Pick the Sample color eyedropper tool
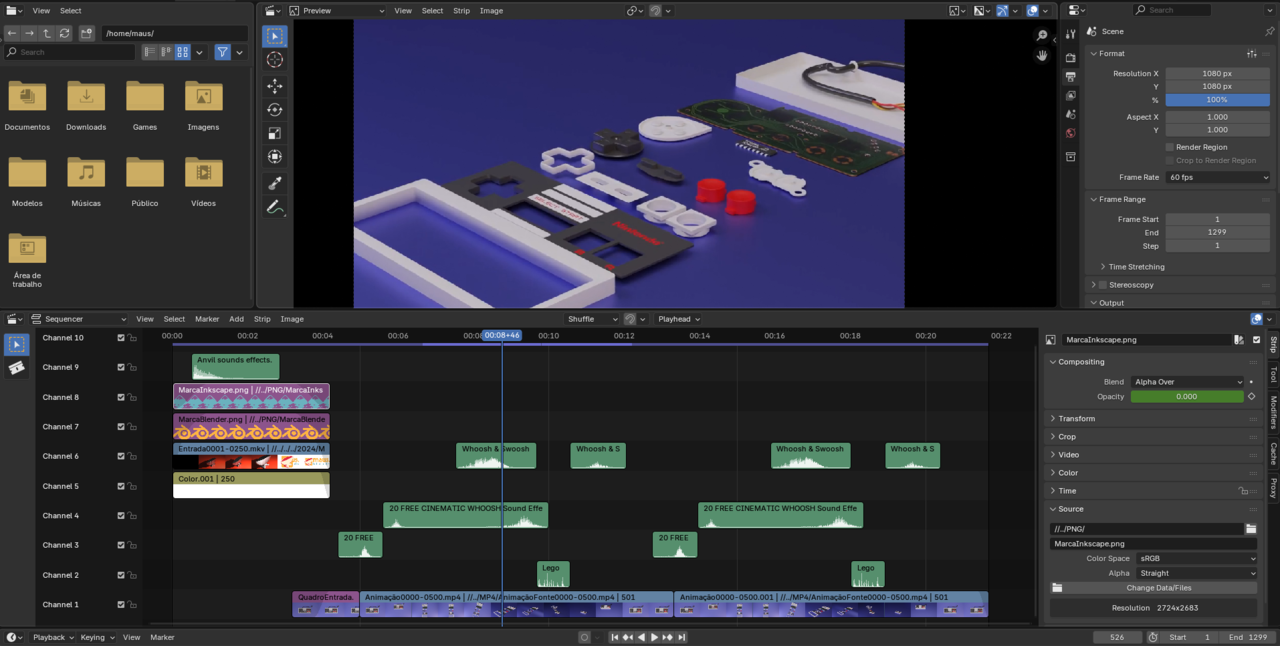Viewport: 1280px width, 646px height. [275, 183]
